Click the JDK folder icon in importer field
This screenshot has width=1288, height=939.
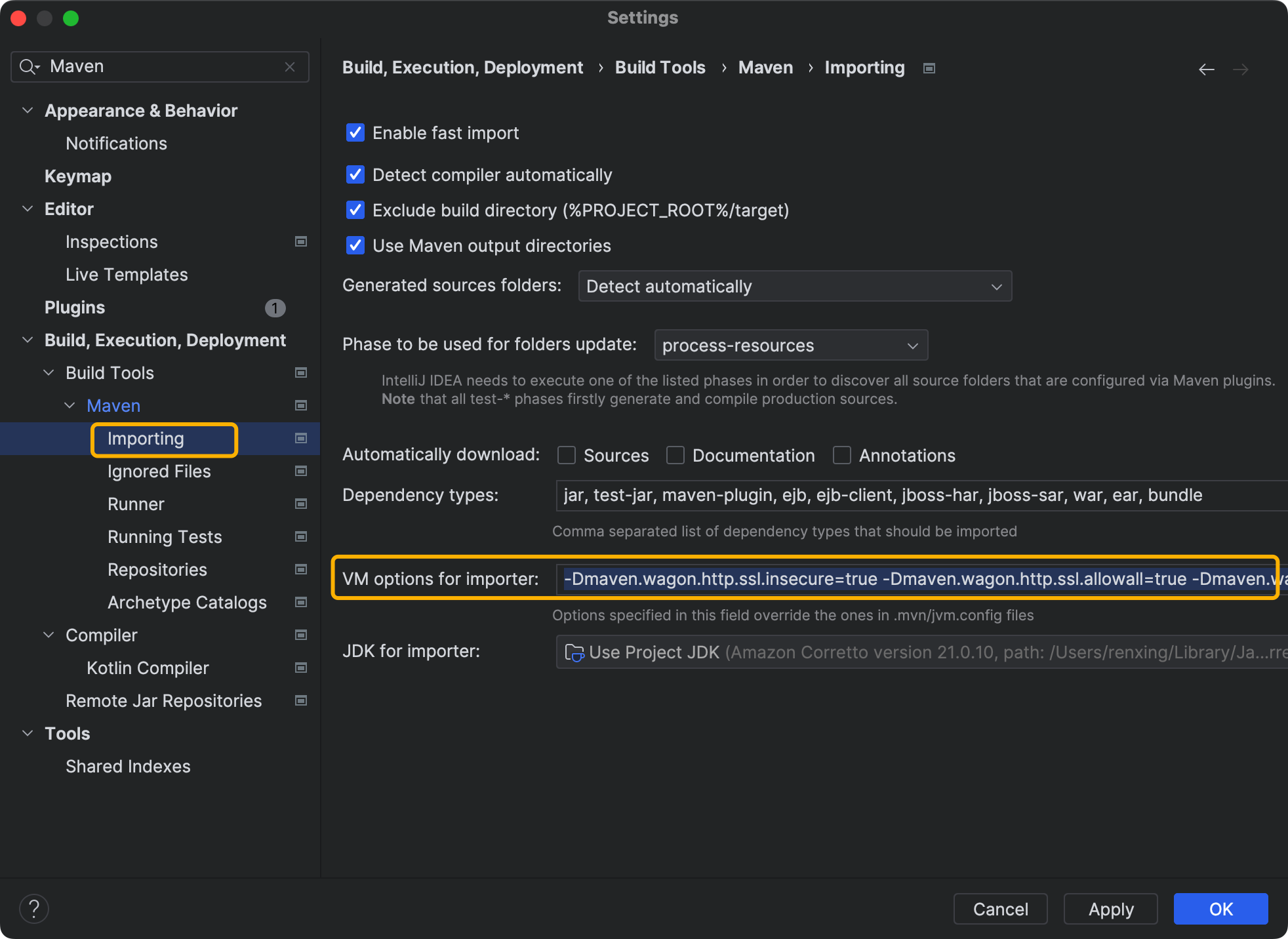(574, 653)
